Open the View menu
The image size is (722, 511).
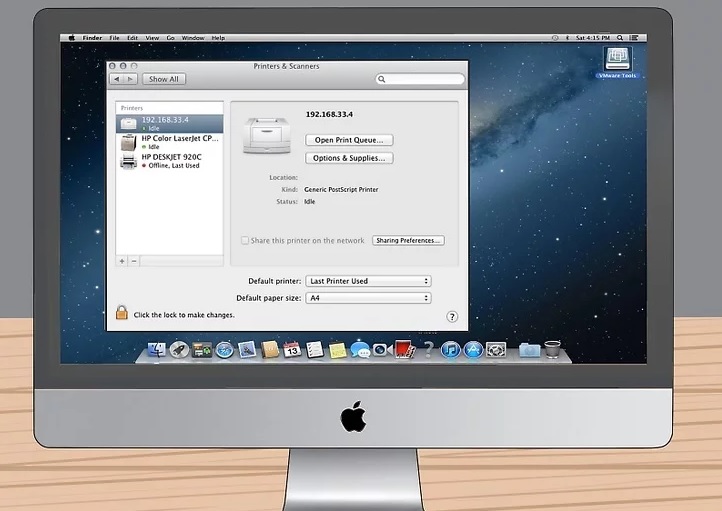[152, 38]
